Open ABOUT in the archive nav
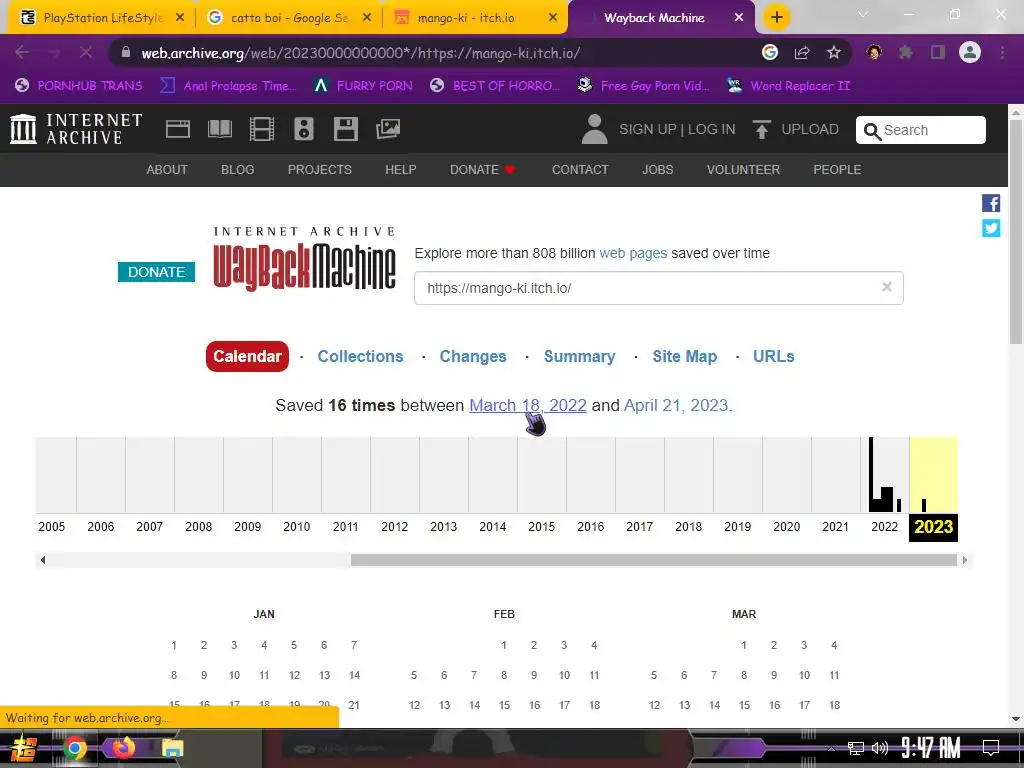Screen dimensions: 1024x768 point(167,170)
